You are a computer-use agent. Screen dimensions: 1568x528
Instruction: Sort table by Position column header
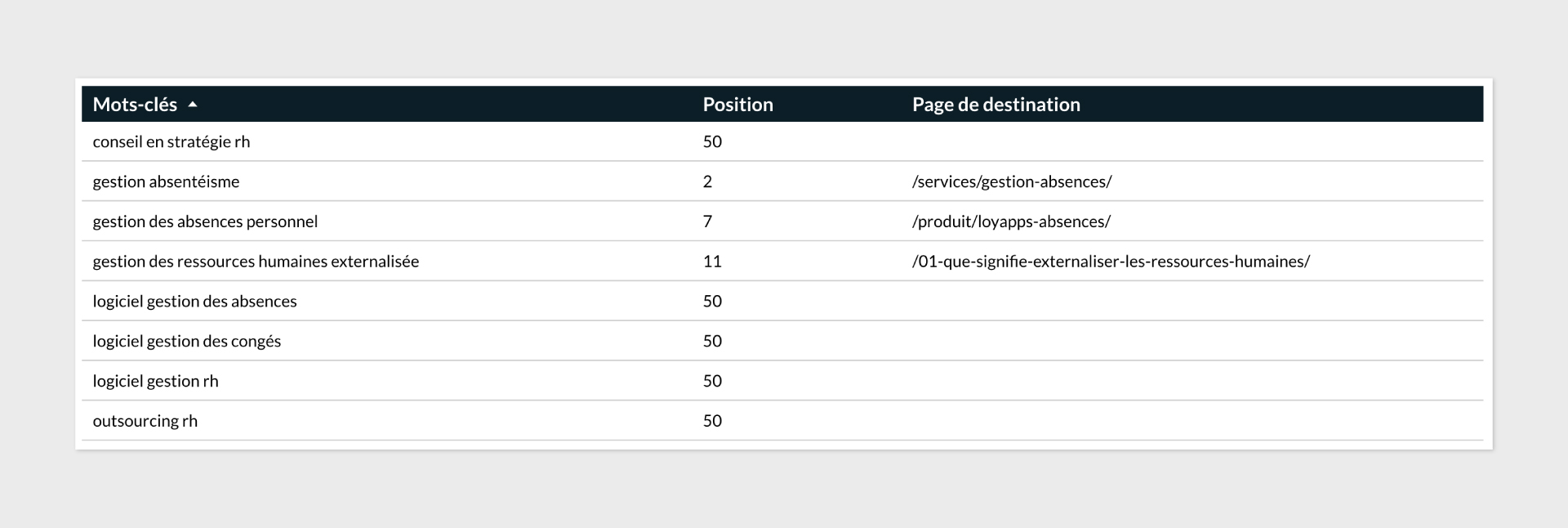(737, 105)
